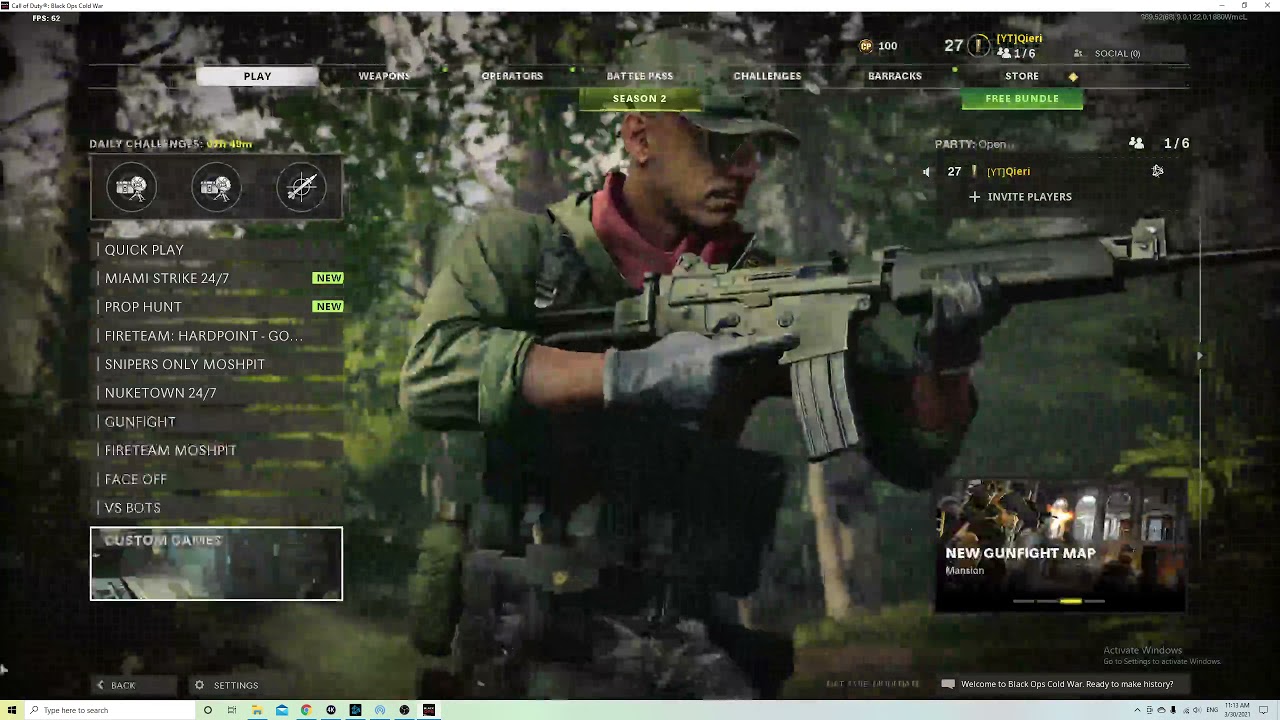1280x720 pixels.
Task: Mute voice with speaker icon beside Qieri
Action: (x=926, y=172)
